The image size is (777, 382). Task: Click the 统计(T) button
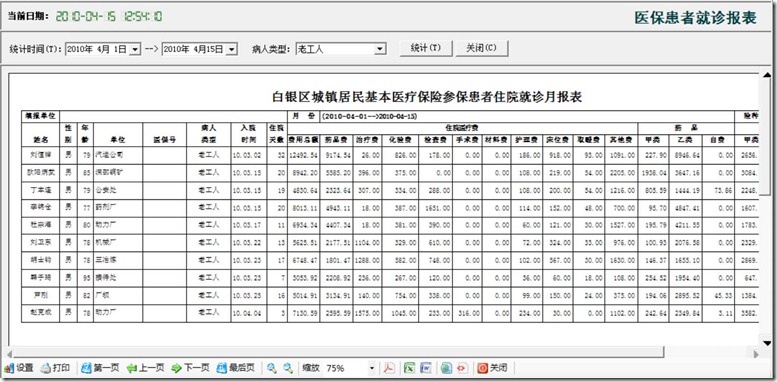click(426, 48)
